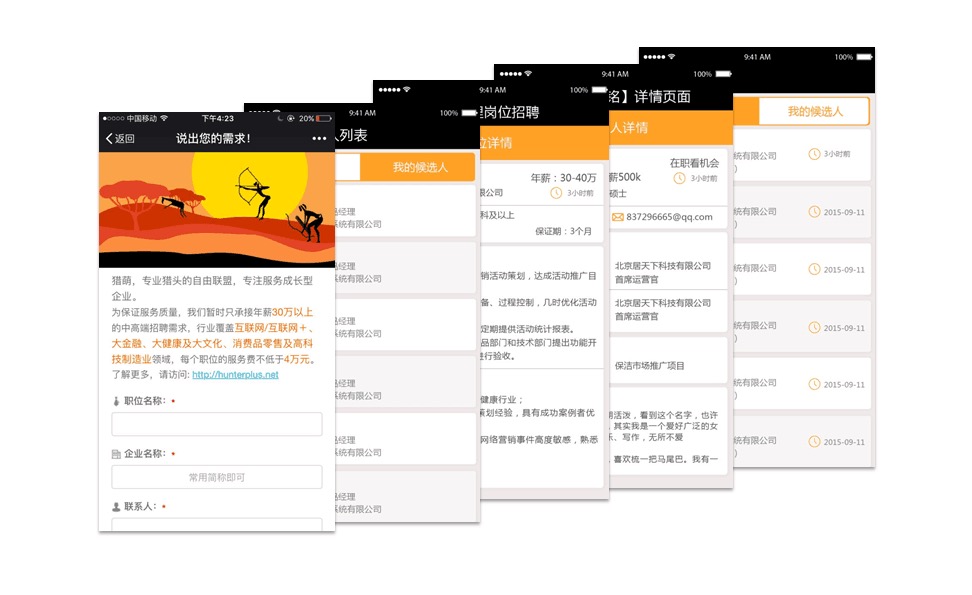The width and height of the screenshot is (972, 595).
Task: Tap the 返回 back arrow
Action: point(120,139)
